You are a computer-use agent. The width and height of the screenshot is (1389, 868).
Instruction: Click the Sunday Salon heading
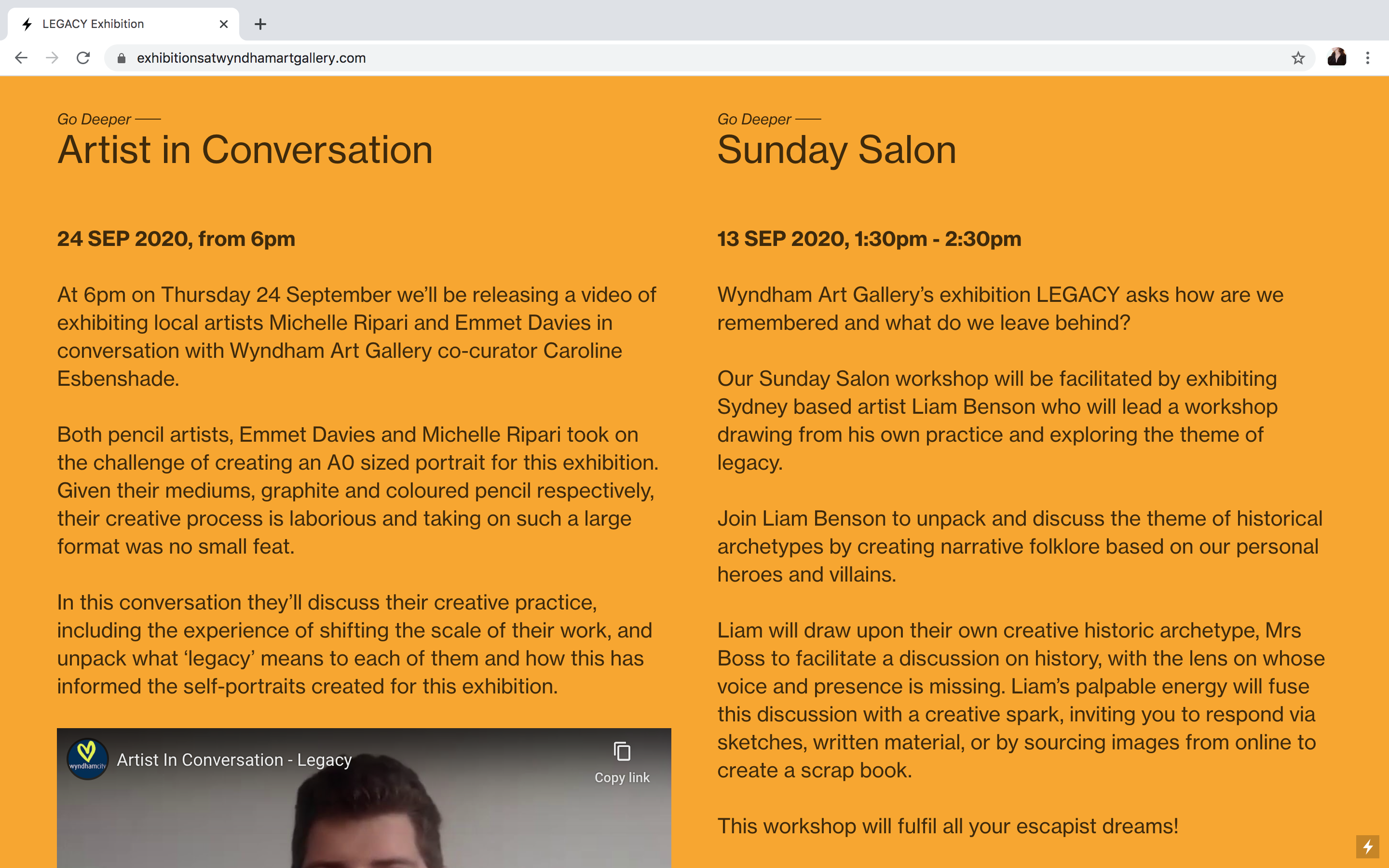[837, 150]
